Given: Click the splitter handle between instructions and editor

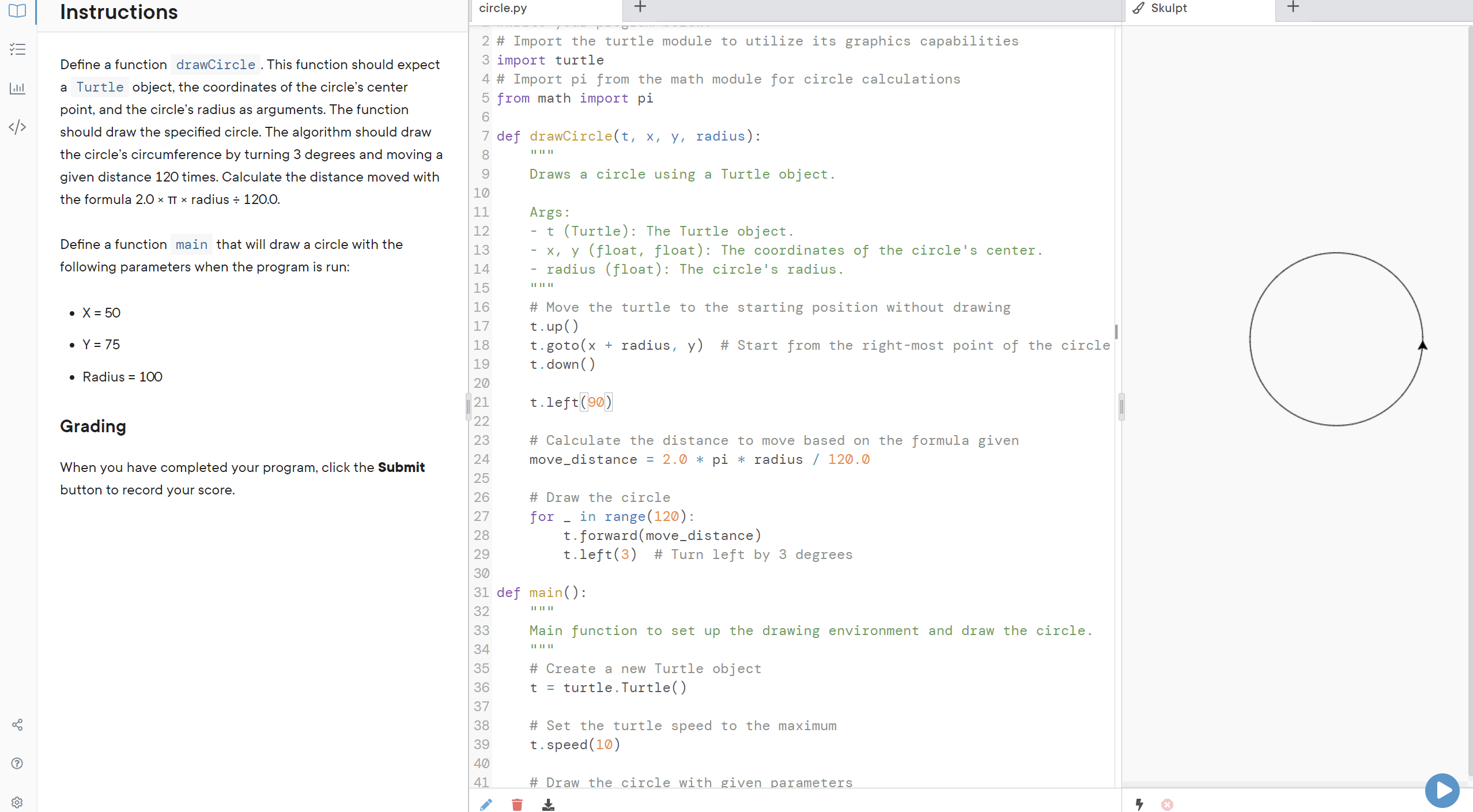Looking at the screenshot, I should click(x=468, y=407).
